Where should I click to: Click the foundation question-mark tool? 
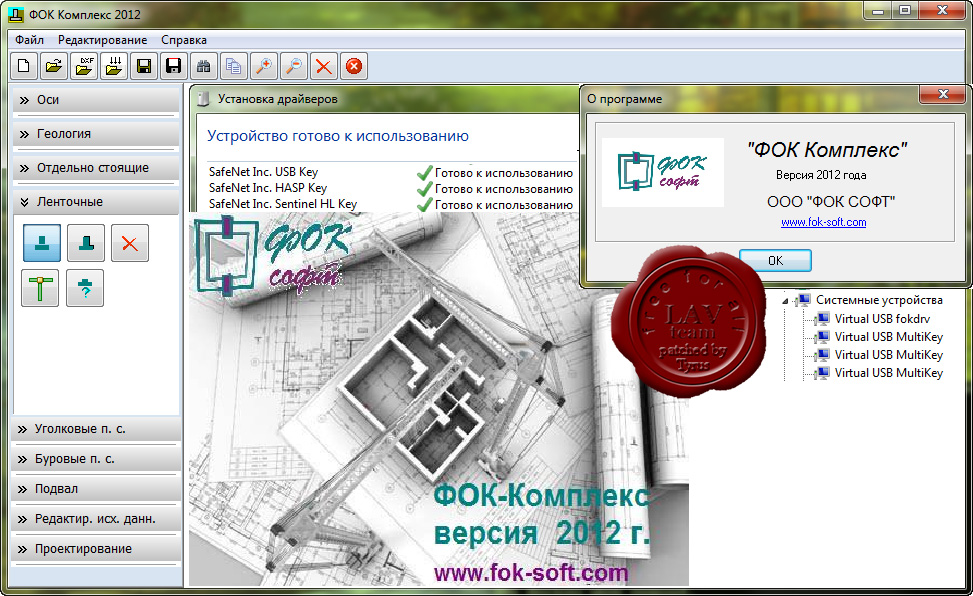click(x=85, y=288)
